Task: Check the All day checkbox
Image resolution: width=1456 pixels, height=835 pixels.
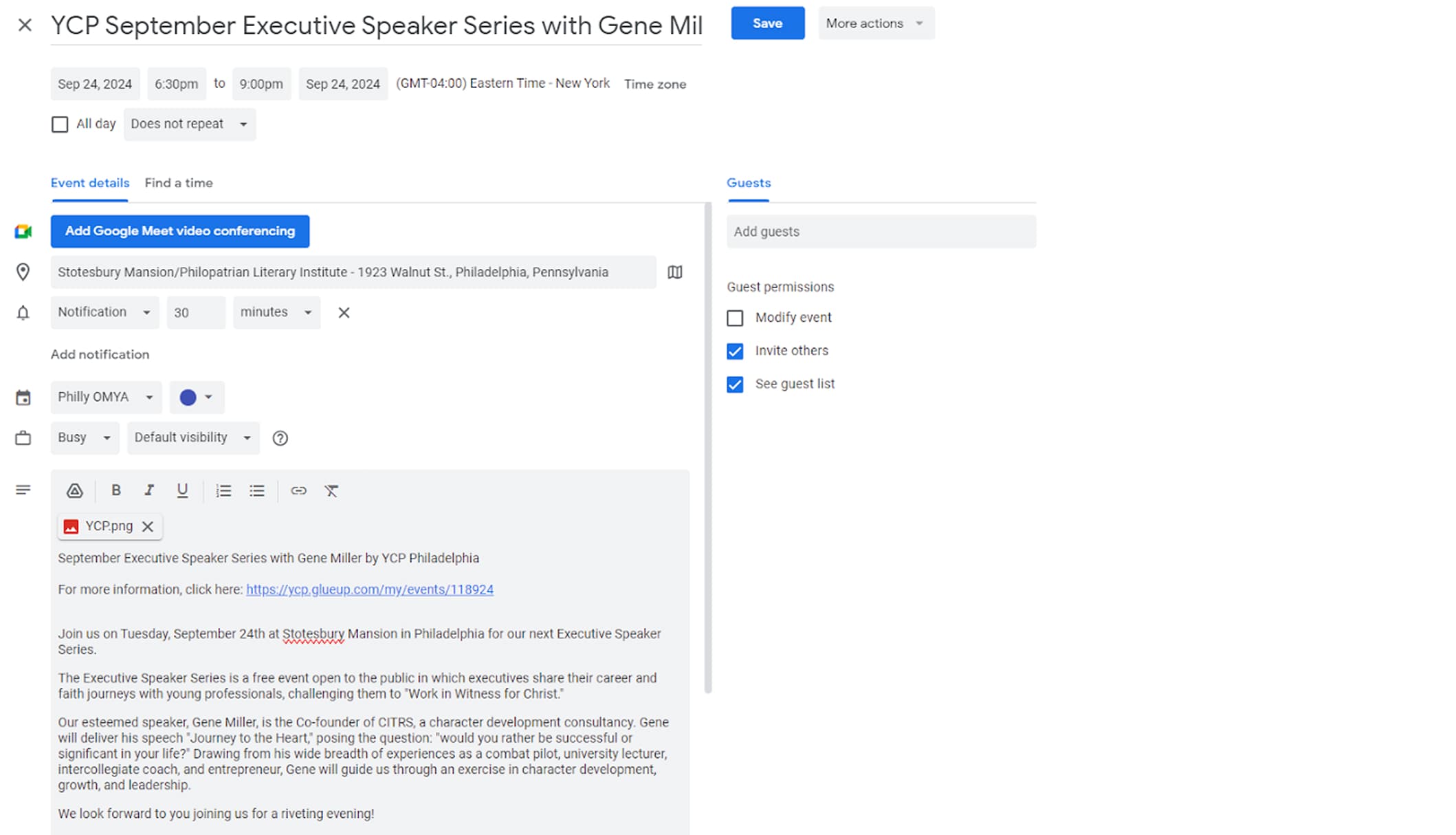Action: point(60,124)
